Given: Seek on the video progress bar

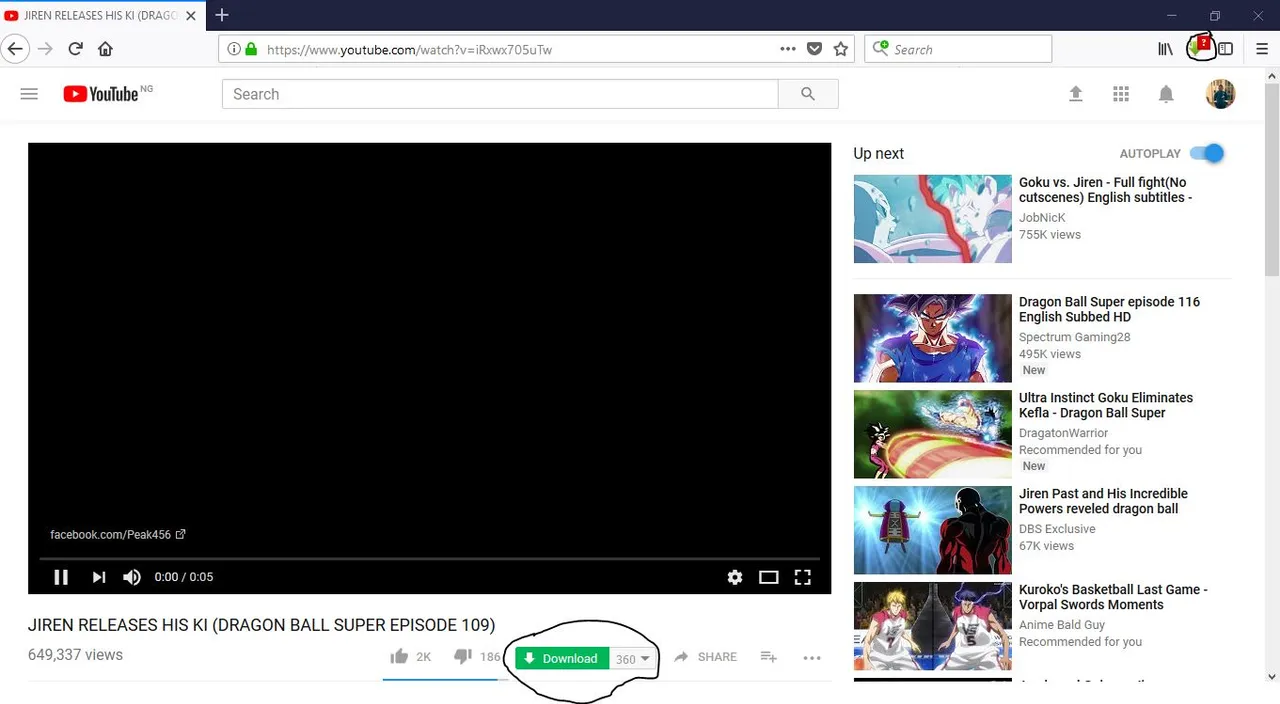Looking at the screenshot, I should point(429,557).
